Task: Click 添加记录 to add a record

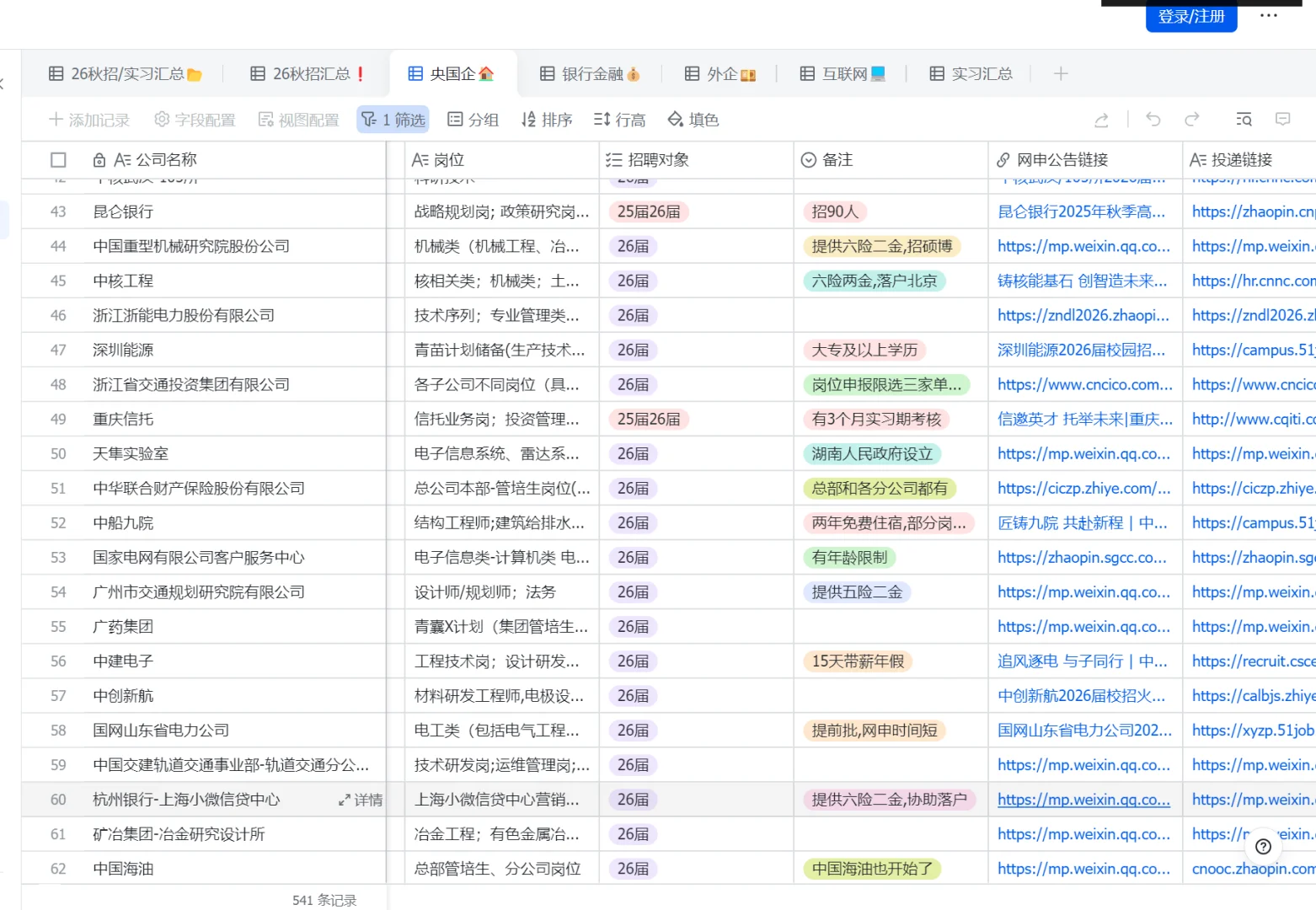Action: [89, 120]
